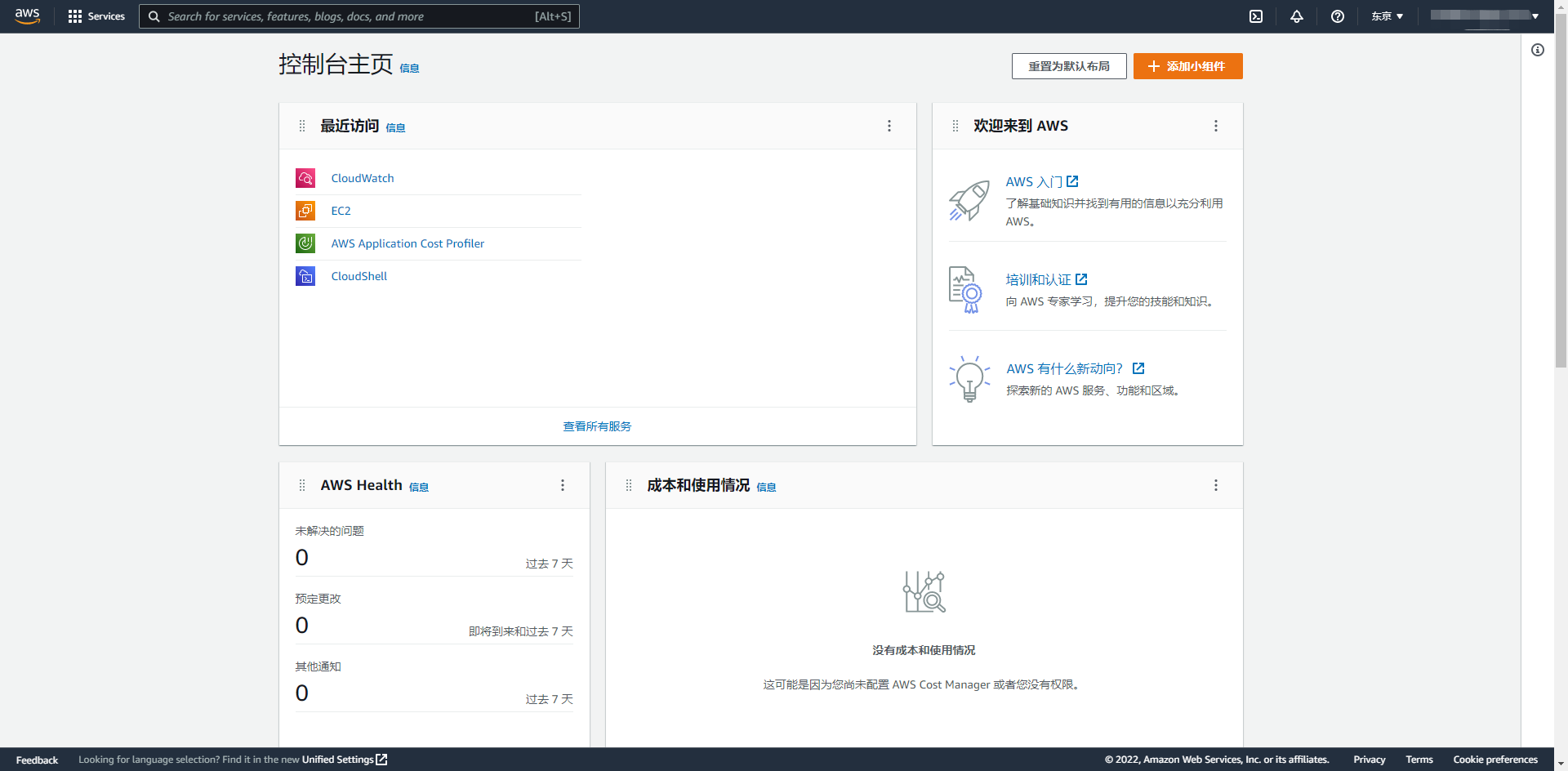1568x771 pixels.
Task: Open the 最近访问 widget options menu
Action: [889, 126]
